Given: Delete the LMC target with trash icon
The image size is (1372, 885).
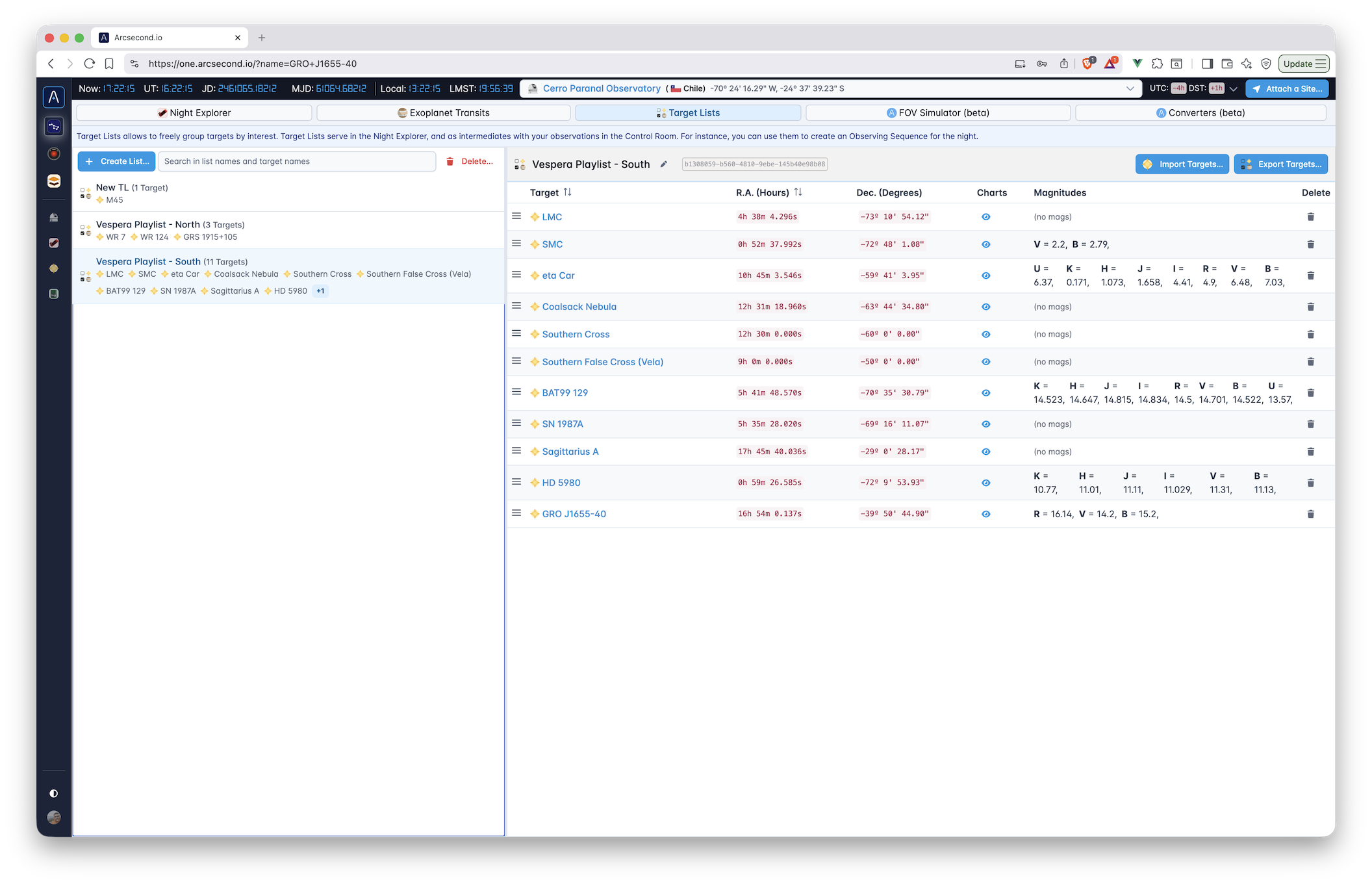Looking at the screenshot, I should [1310, 217].
